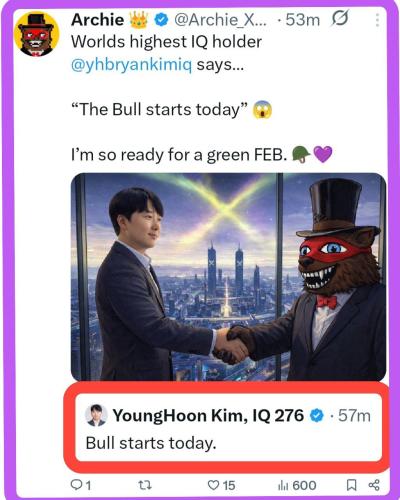
Task: Click the Grok slashed-circle icon
Action: click(x=340, y=19)
